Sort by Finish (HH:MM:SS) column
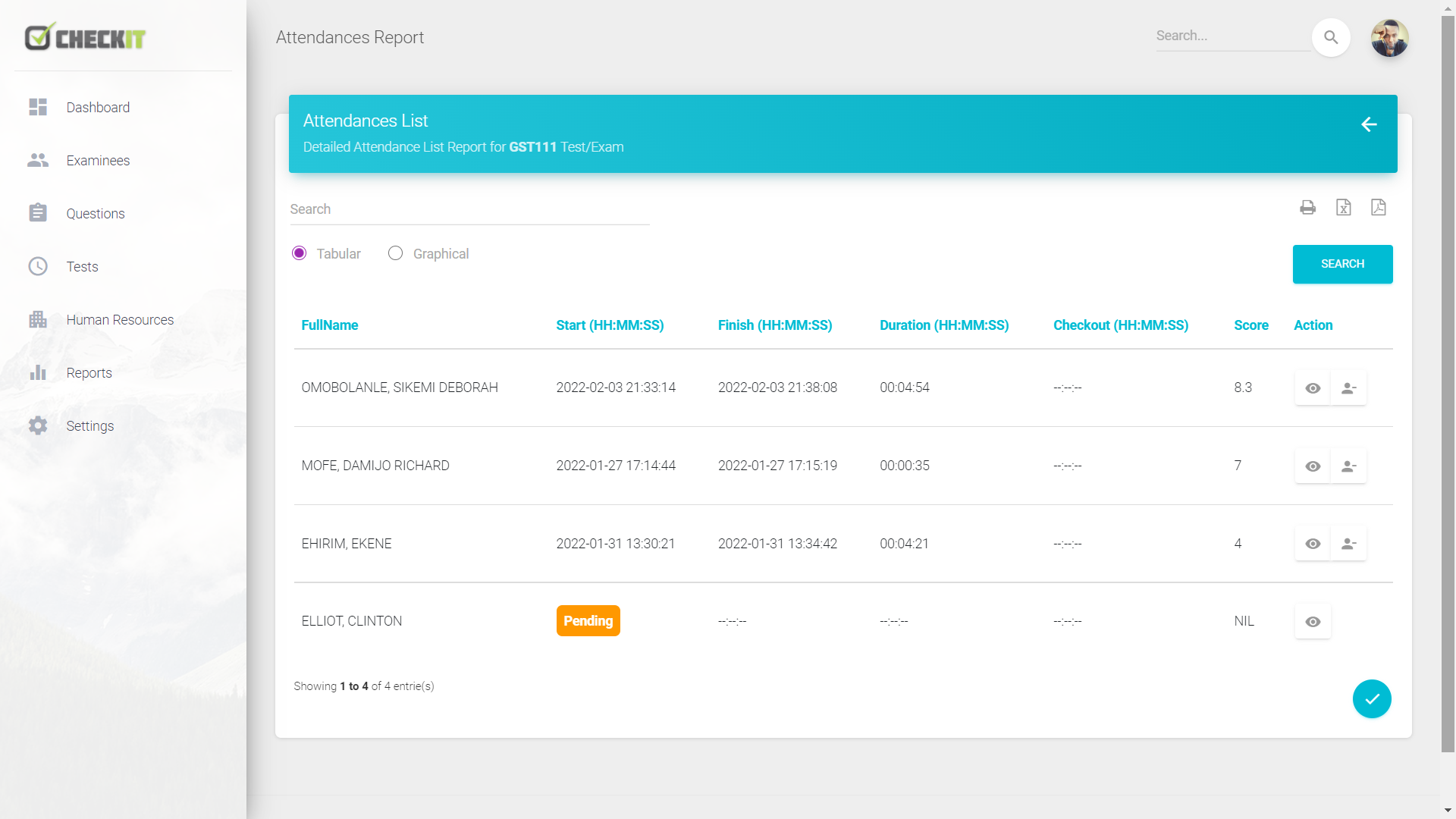The height and width of the screenshot is (819, 1456). point(775,325)
